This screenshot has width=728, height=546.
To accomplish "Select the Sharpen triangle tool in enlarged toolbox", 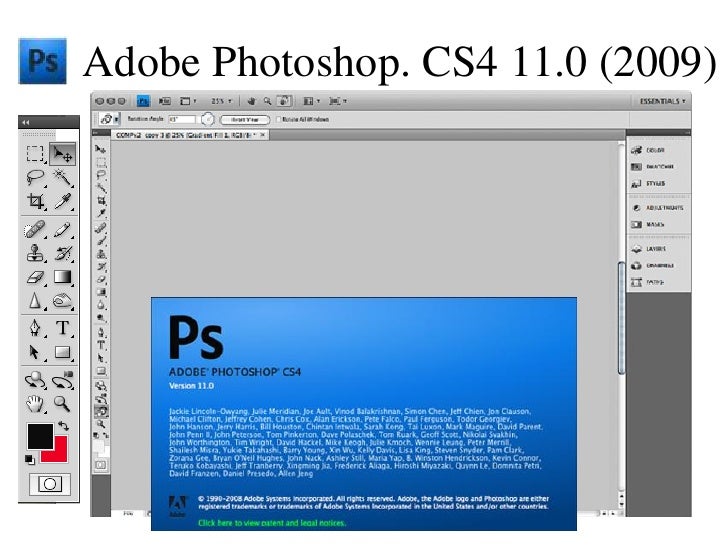I will pos(35,301).
